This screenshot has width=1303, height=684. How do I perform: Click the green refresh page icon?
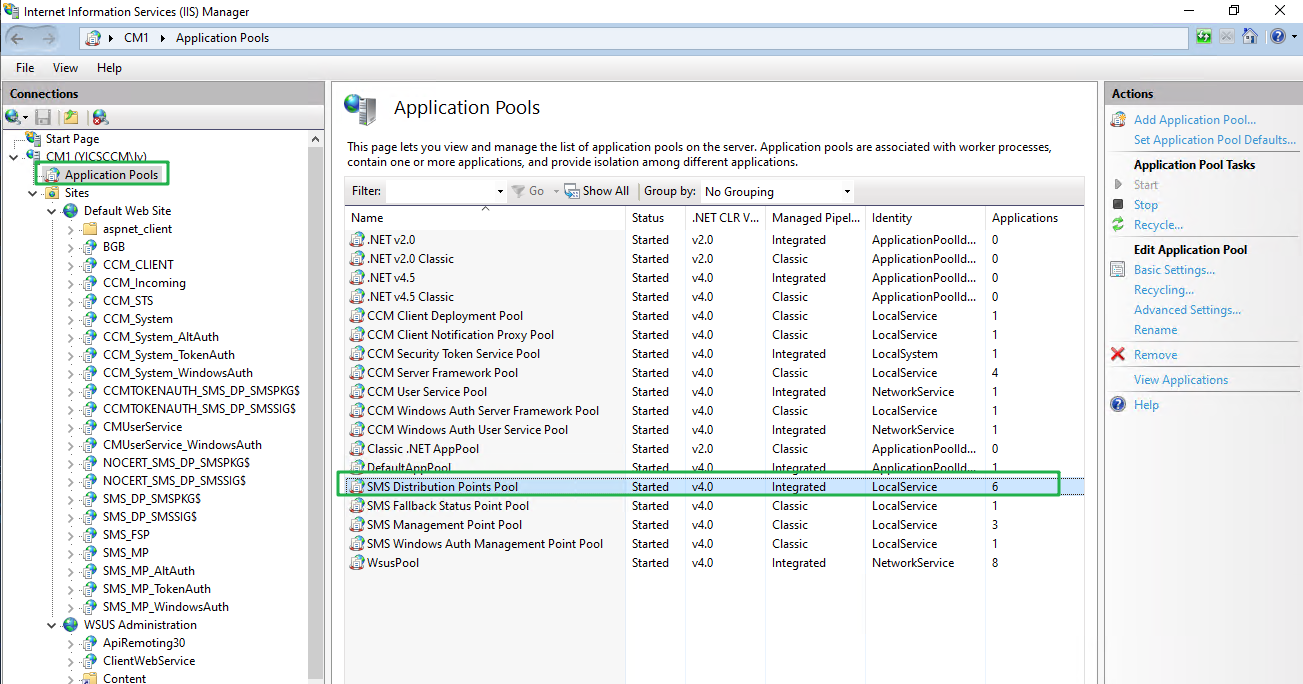point(1204,37)
